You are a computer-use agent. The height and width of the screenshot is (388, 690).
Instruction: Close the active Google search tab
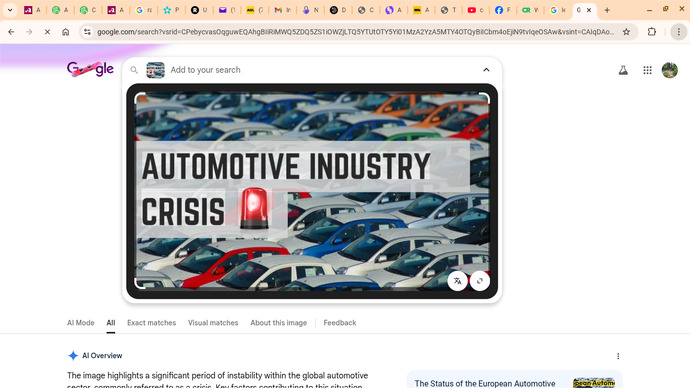click(589, 10)
